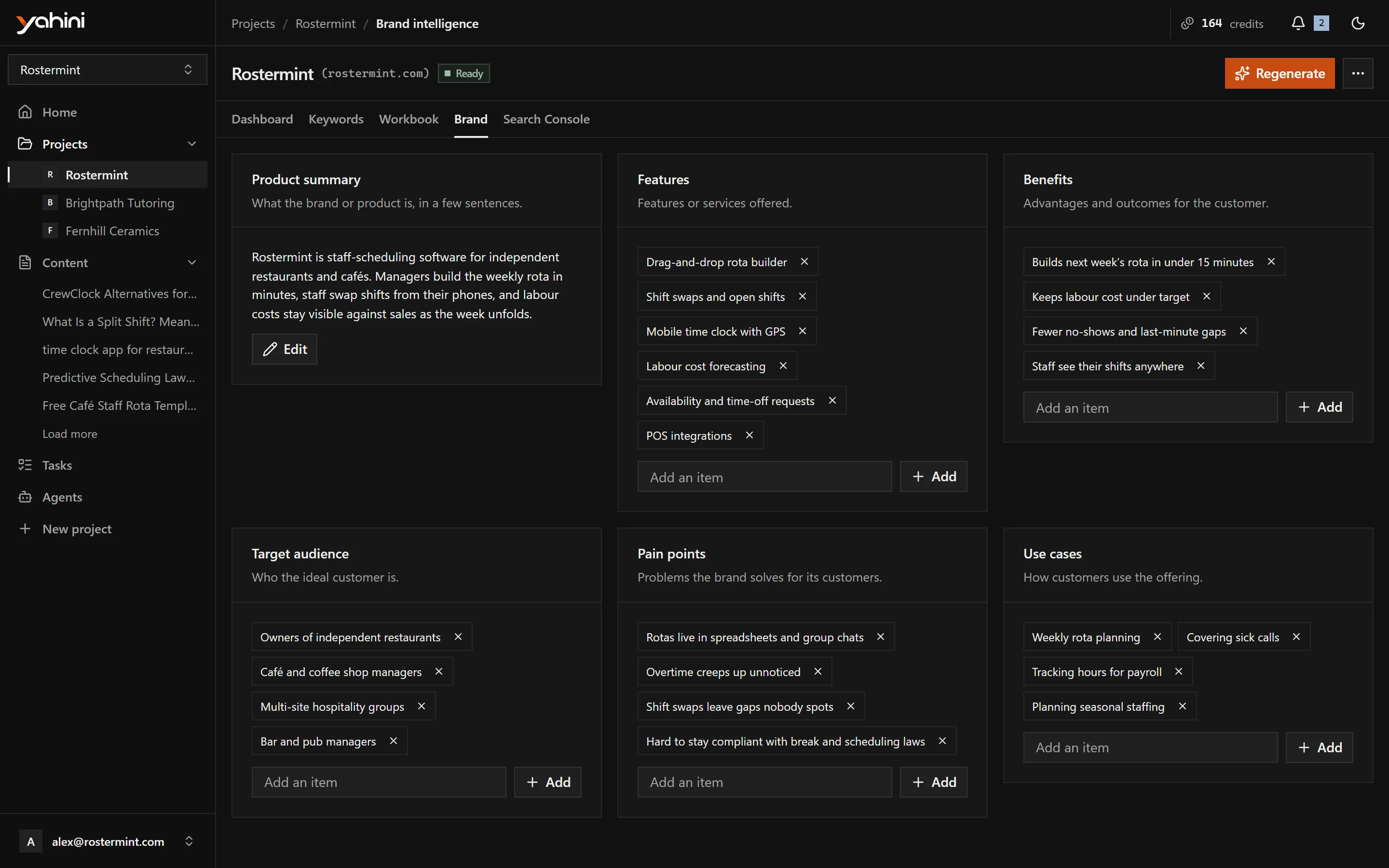Image resolution: width=1389 pixels, height=868 pixels.
Task: Focus the Target audience 'Add an item' field
Action: [379, 782]
